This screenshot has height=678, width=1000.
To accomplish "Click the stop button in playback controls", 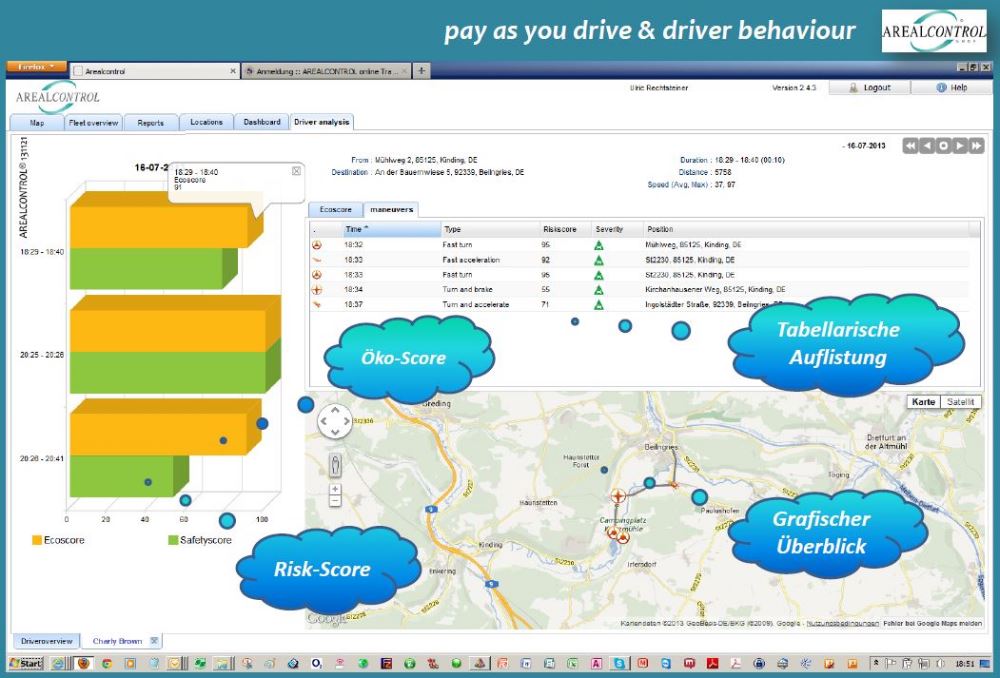I will [943, 146].
